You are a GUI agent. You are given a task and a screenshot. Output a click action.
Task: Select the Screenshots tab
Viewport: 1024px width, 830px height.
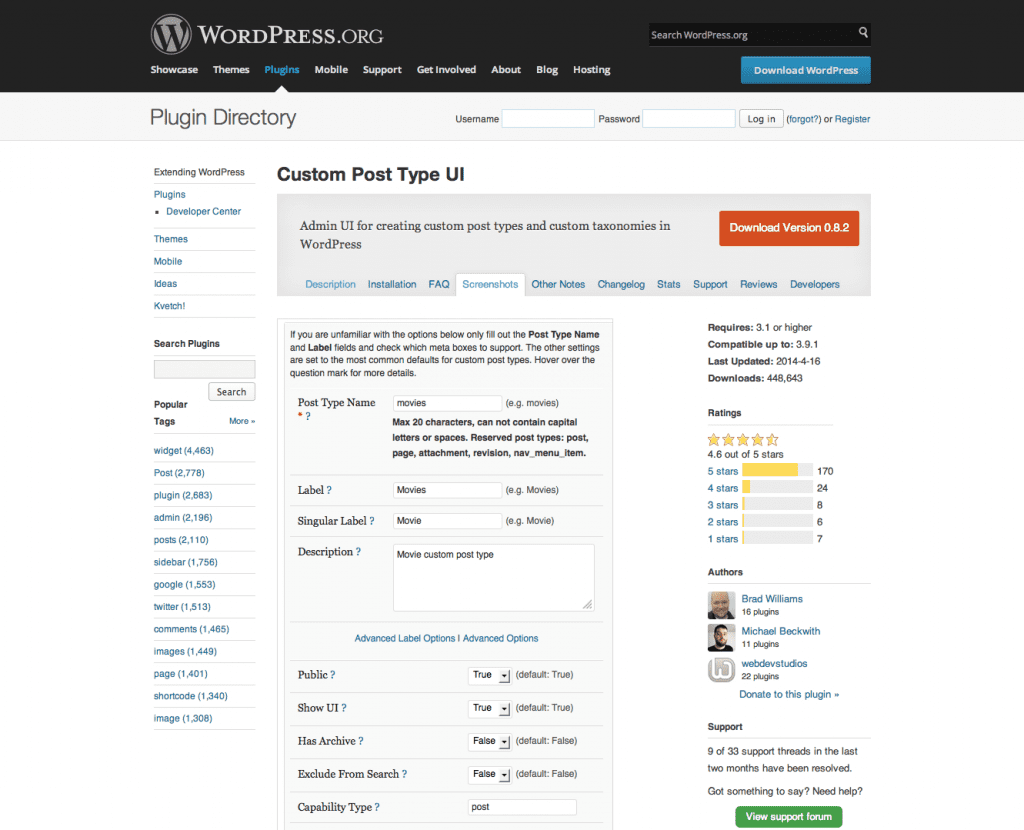490,285
